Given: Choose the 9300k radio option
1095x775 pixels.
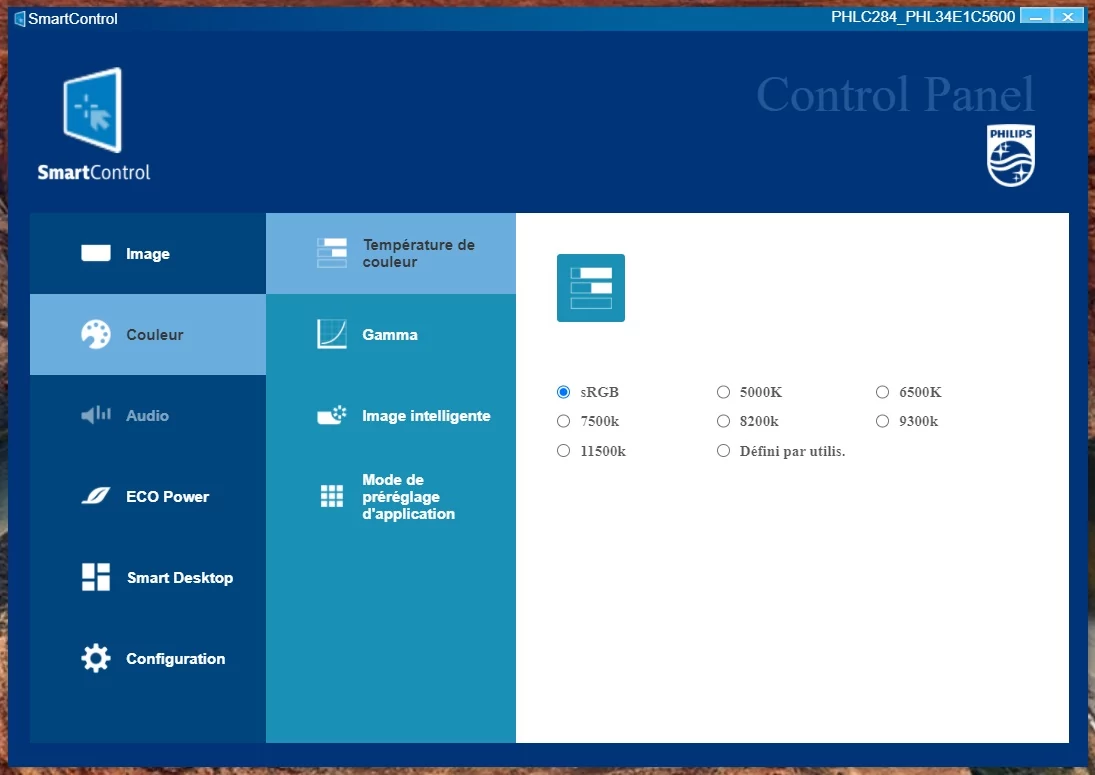Looking at the screenshot, I should (x=883, y=421).
